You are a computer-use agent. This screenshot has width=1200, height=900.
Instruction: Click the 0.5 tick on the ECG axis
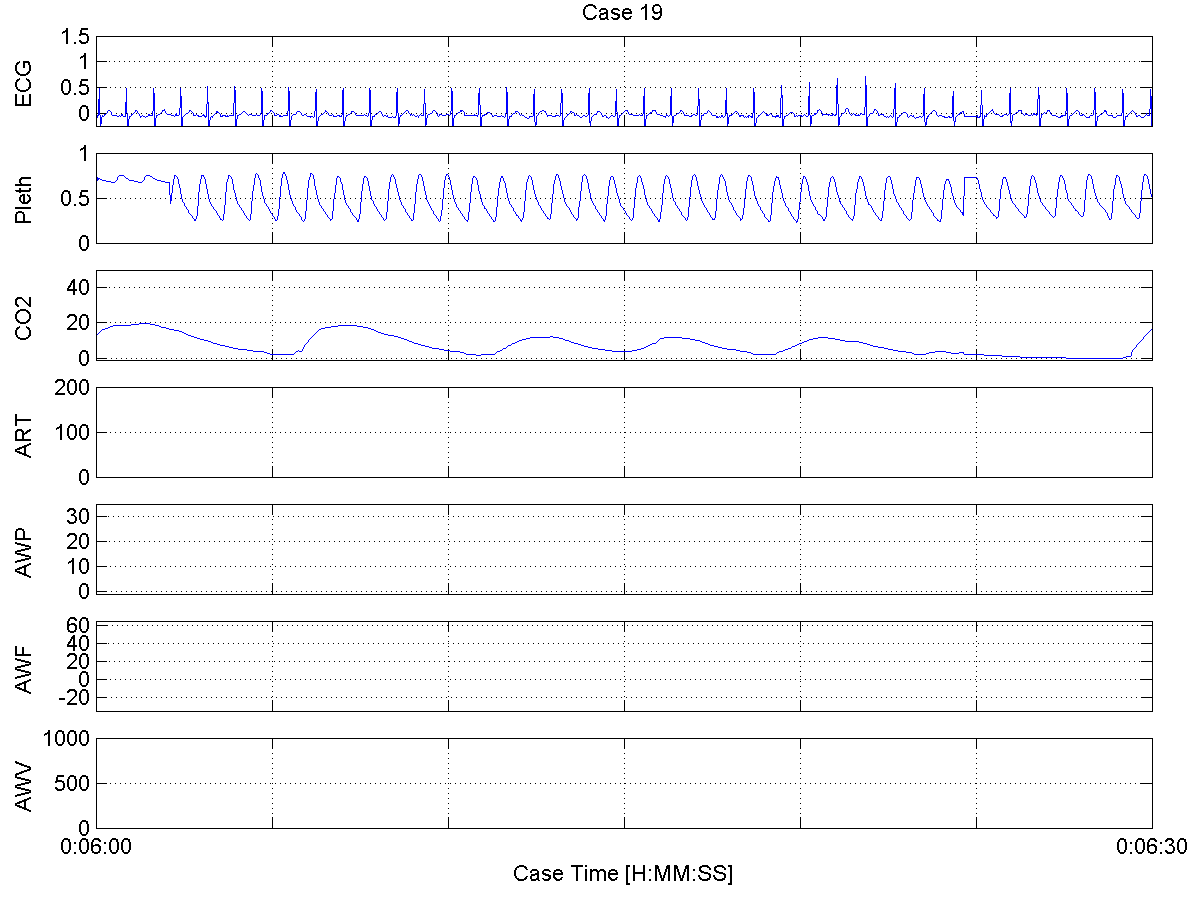pos(77,88)
